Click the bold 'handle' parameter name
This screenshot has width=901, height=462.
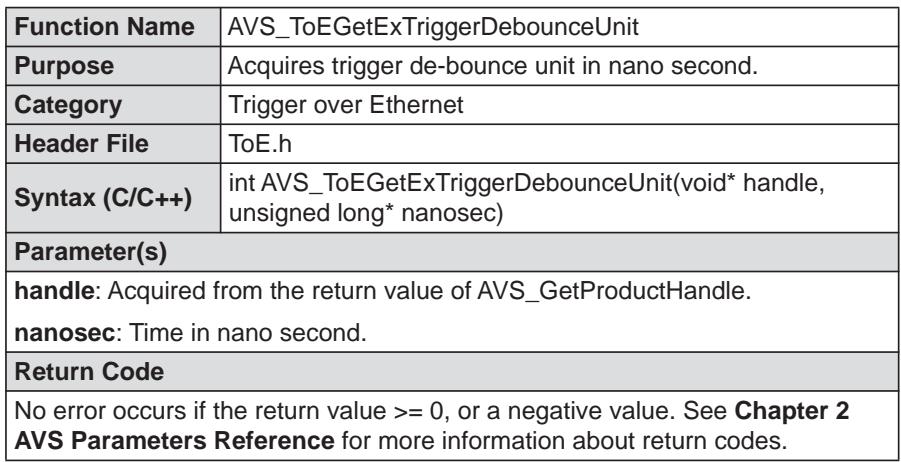[53, 291]
